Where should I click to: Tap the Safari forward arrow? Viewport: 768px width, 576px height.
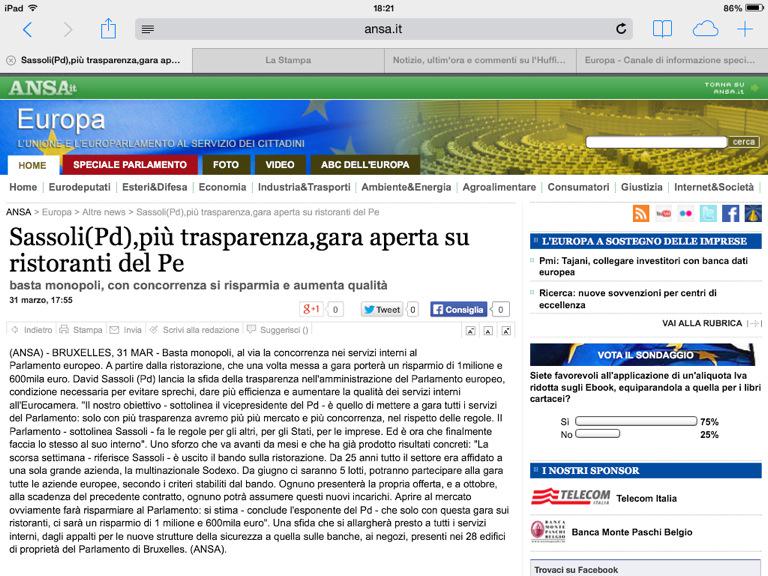[x=68, y=30]
